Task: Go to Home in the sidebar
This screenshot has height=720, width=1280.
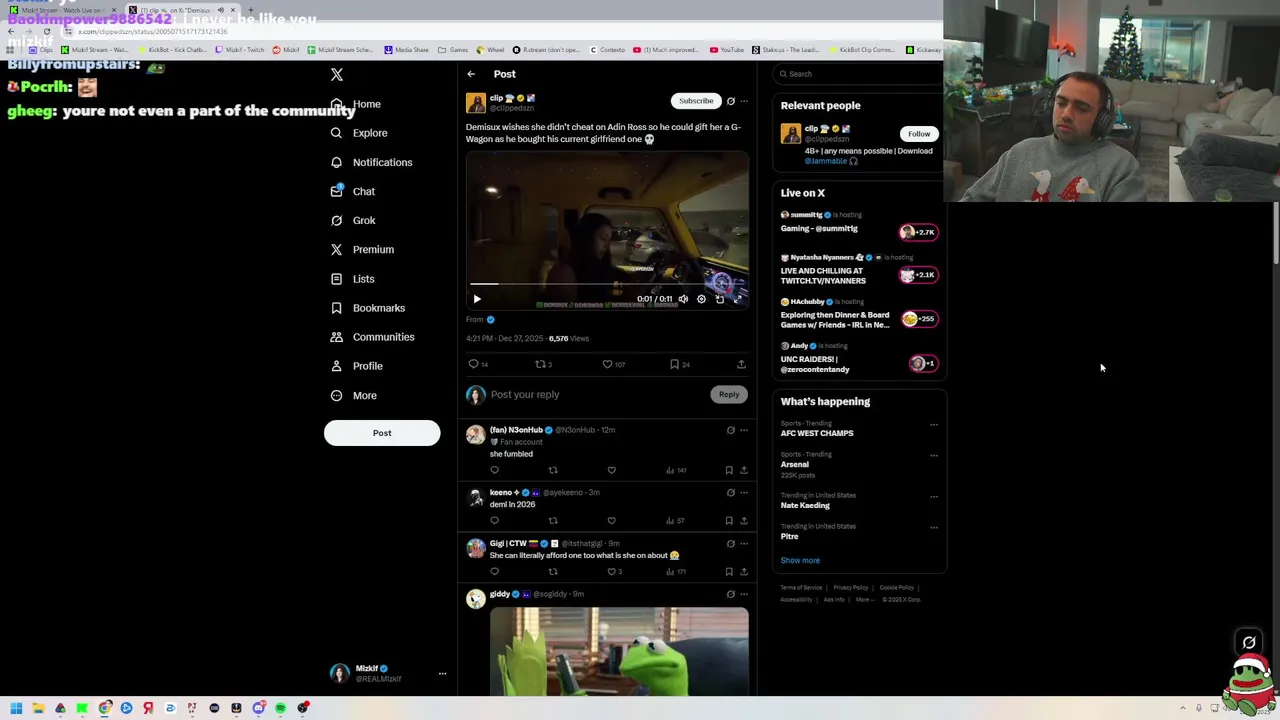Action: (x=356, y=104)
